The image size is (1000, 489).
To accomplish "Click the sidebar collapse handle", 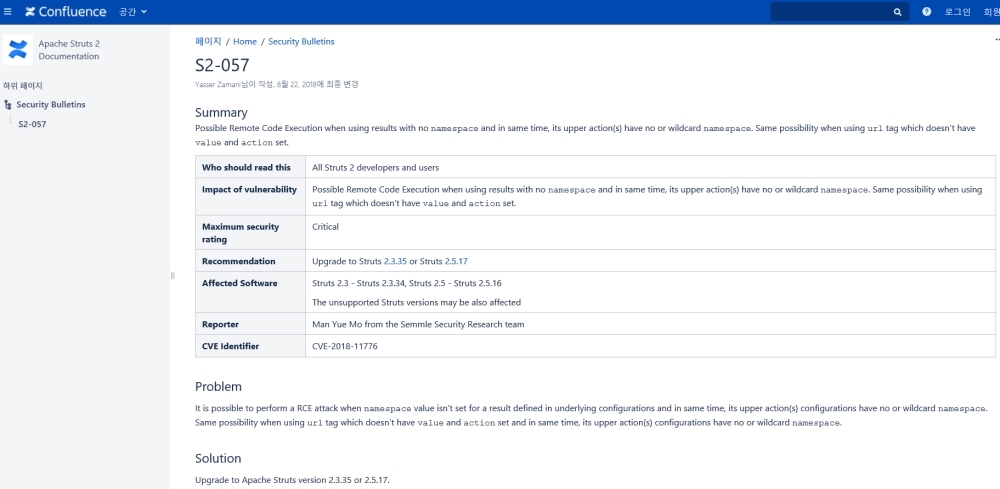I will pyautogui.click(x=172, y=275).
